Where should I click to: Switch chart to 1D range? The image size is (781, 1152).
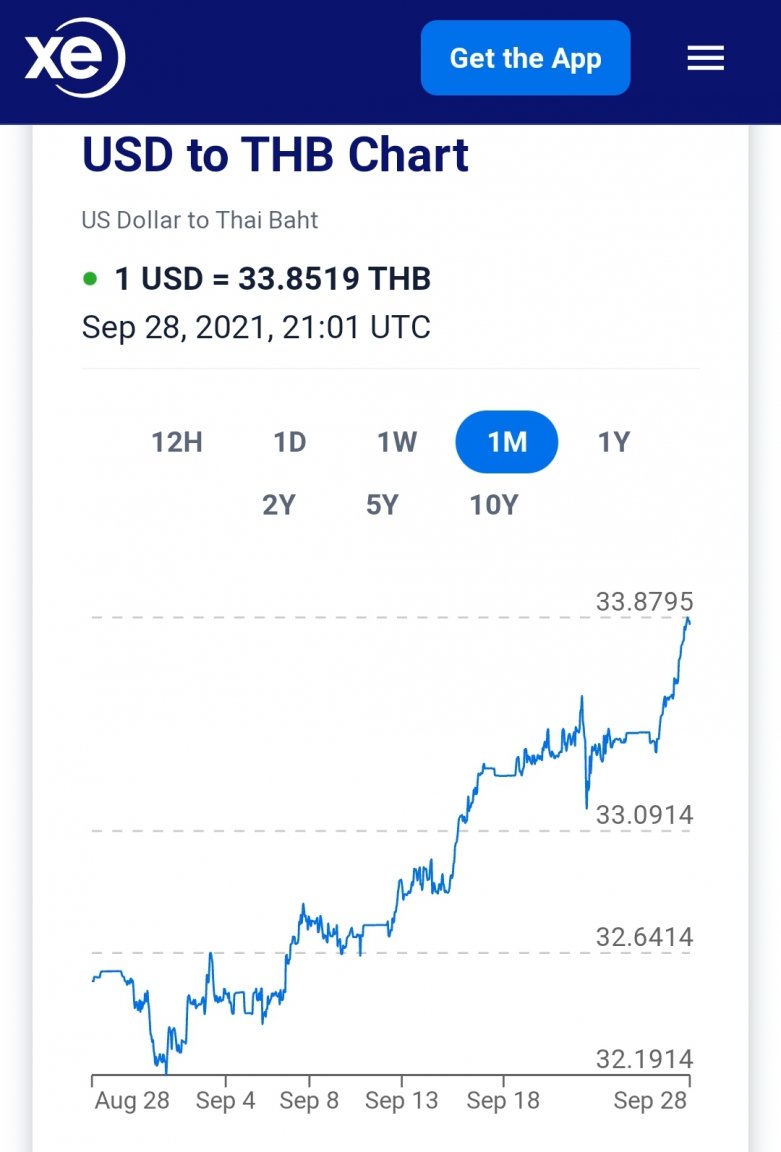290,442
